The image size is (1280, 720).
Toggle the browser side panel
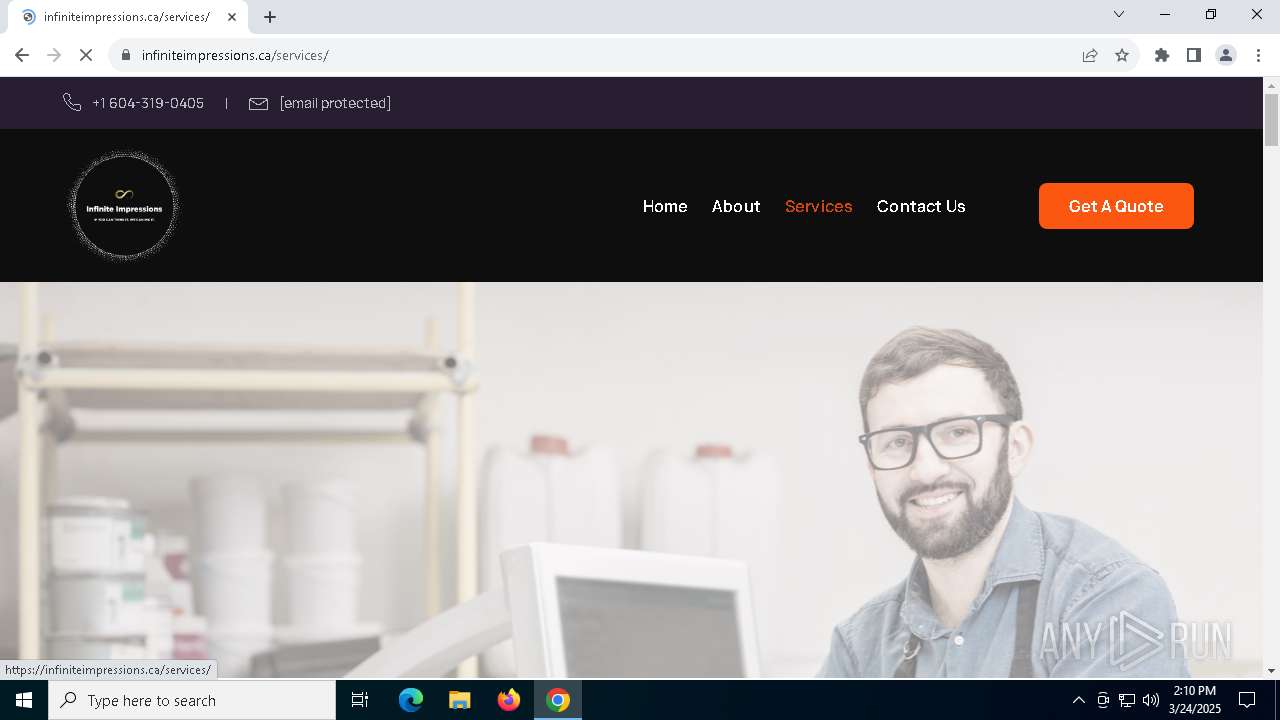(x=1194, y=55)
